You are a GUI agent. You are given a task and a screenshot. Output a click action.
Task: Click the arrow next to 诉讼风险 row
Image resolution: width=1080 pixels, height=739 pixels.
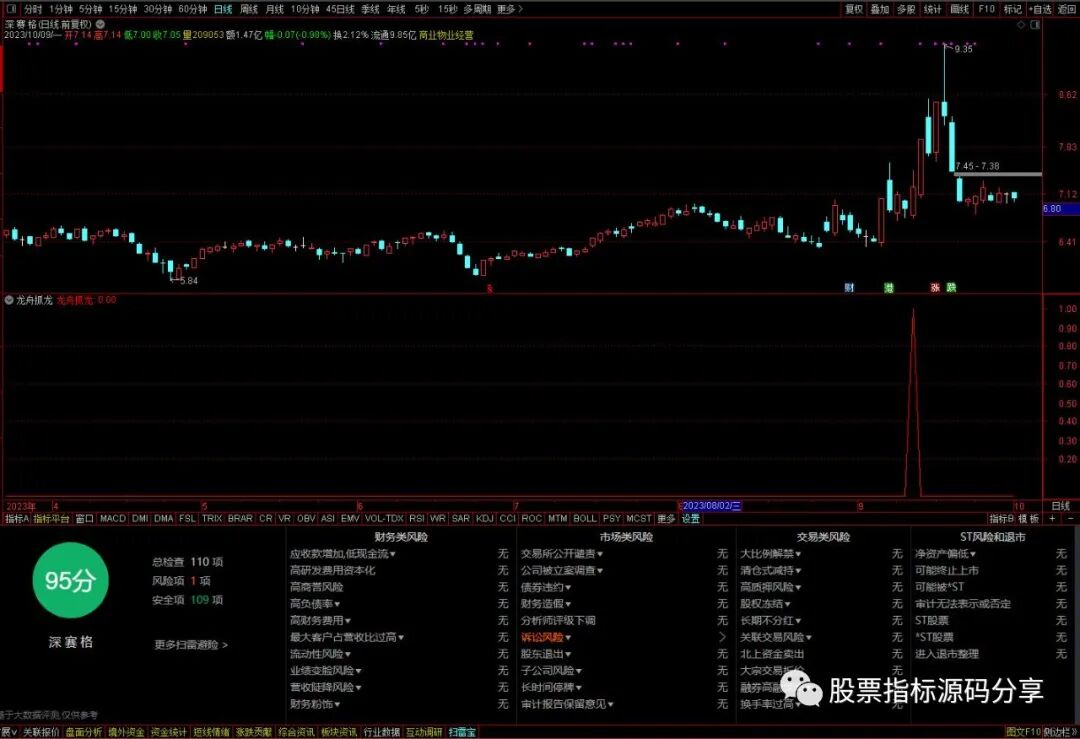click(722, 637)
